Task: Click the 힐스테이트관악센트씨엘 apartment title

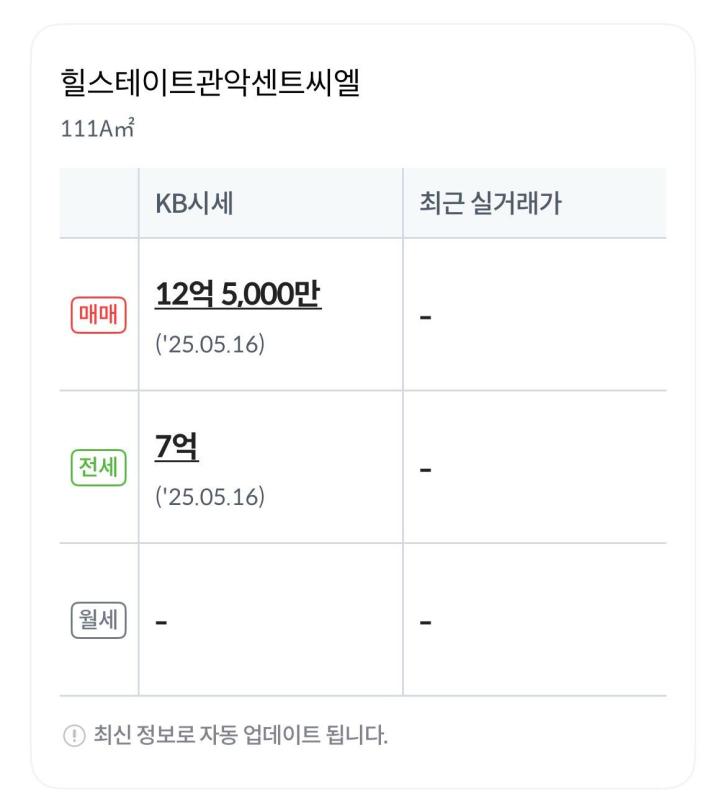Action: pos(210,83)
